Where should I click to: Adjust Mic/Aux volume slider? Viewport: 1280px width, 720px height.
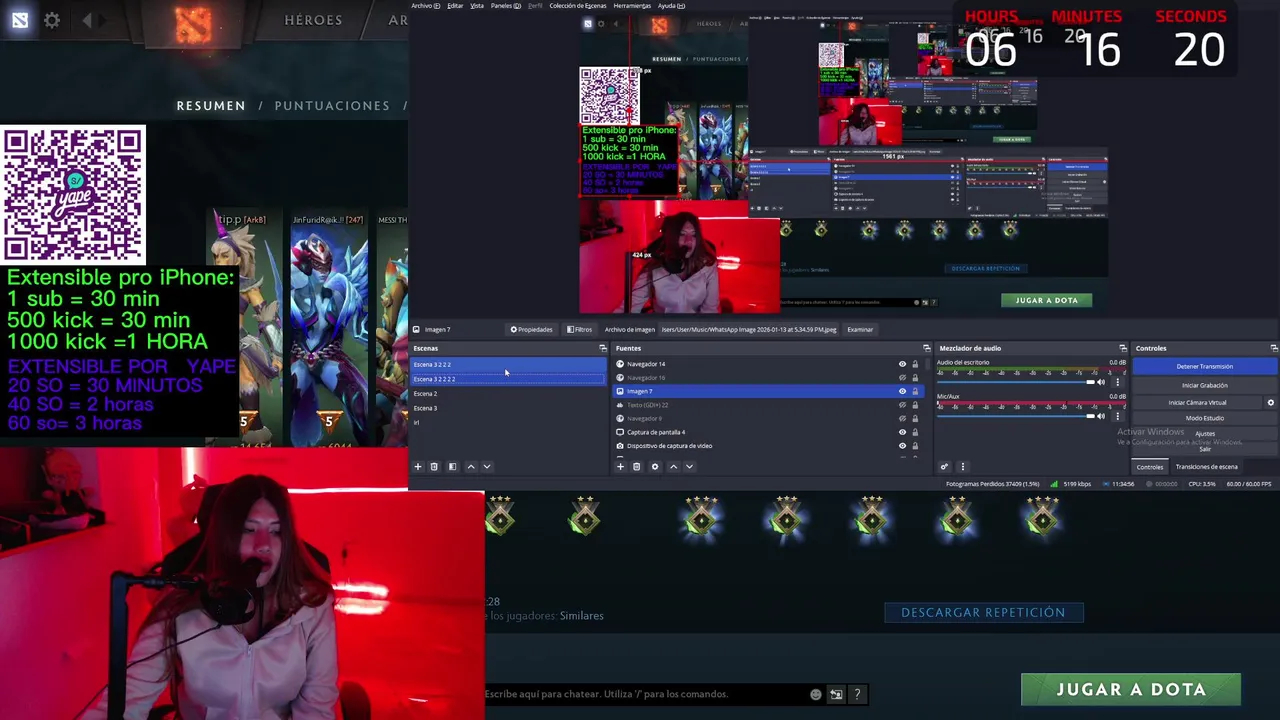(x=1015, y=416)
